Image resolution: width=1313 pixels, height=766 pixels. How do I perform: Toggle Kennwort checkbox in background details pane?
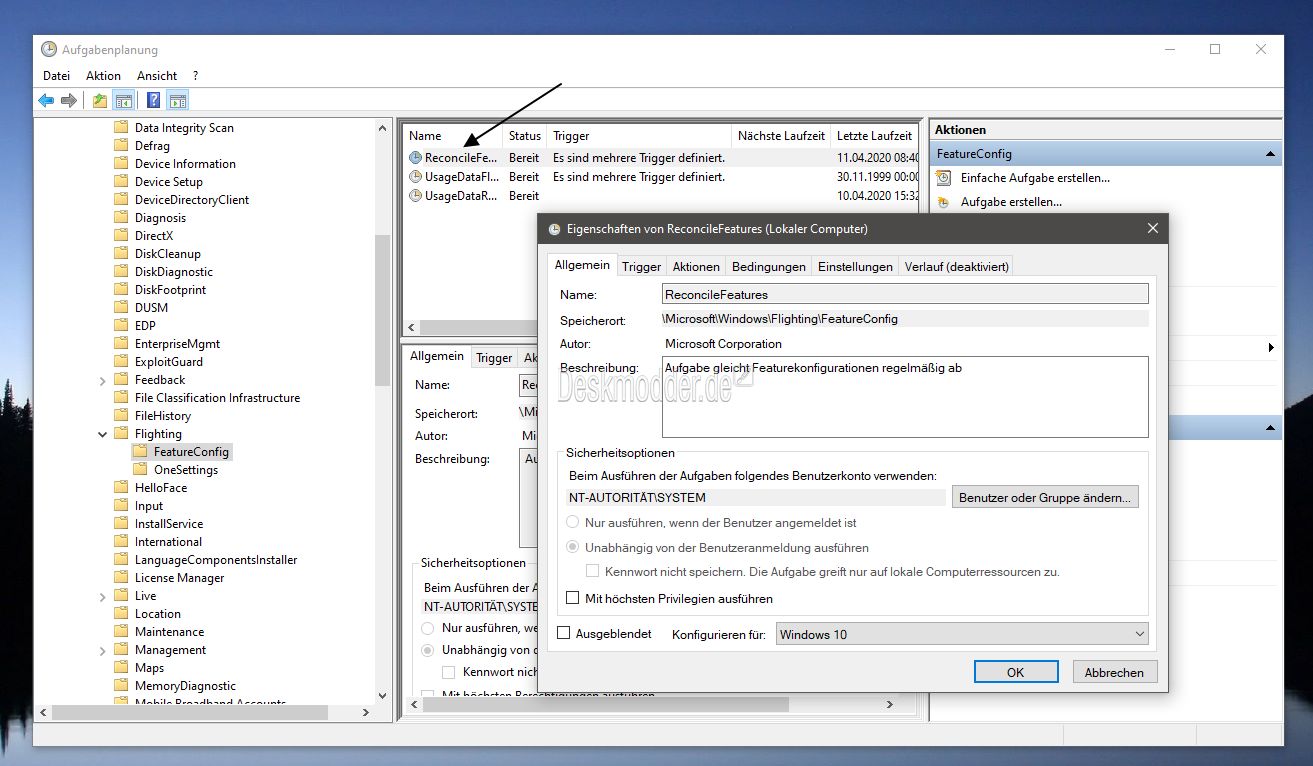[x=448, y=672]
